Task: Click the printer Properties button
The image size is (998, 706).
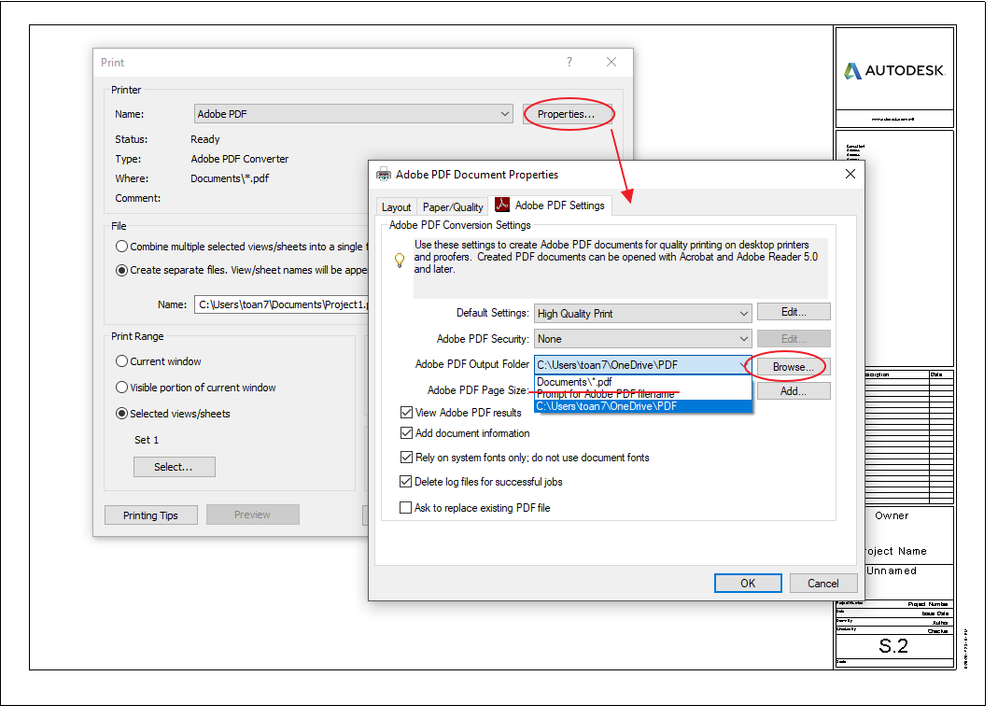Action: coord(566,114)
